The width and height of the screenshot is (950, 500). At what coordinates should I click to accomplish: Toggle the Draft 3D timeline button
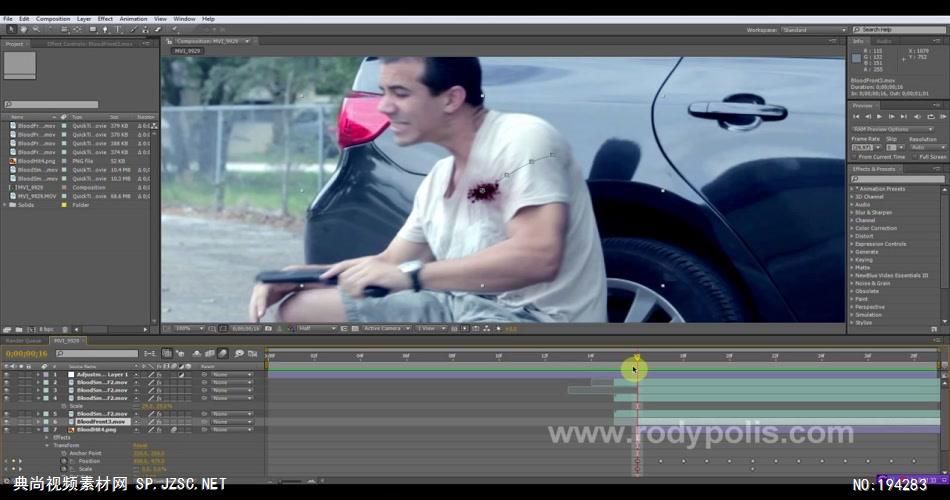click(x=180, y=353)
